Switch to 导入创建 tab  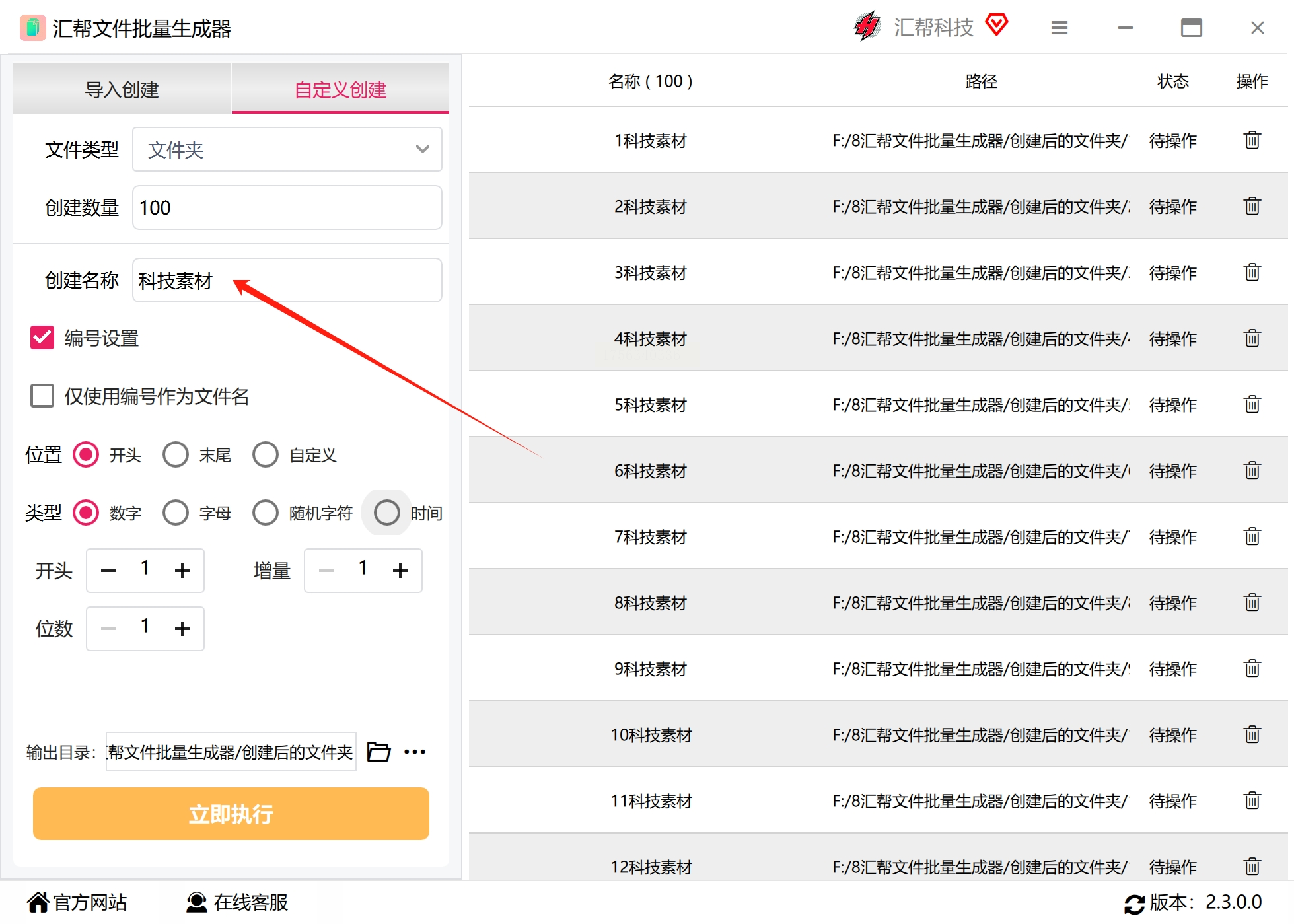pyautogui.click(x=122, y=89)
